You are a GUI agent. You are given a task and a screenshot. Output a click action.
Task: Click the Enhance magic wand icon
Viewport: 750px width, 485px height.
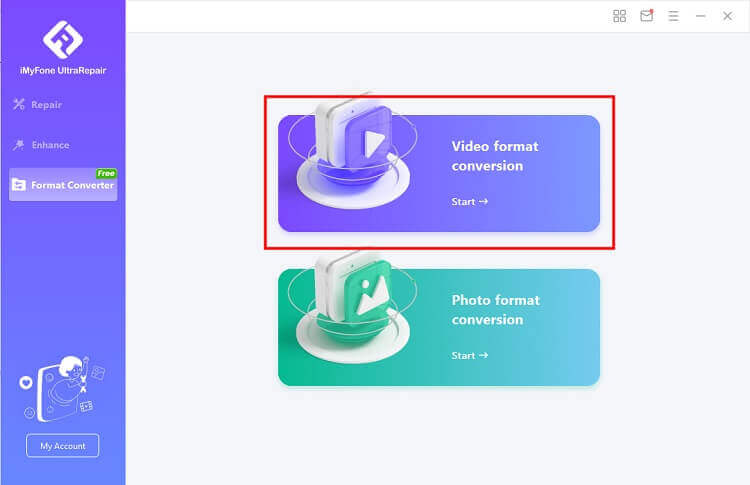click(18, 145)
